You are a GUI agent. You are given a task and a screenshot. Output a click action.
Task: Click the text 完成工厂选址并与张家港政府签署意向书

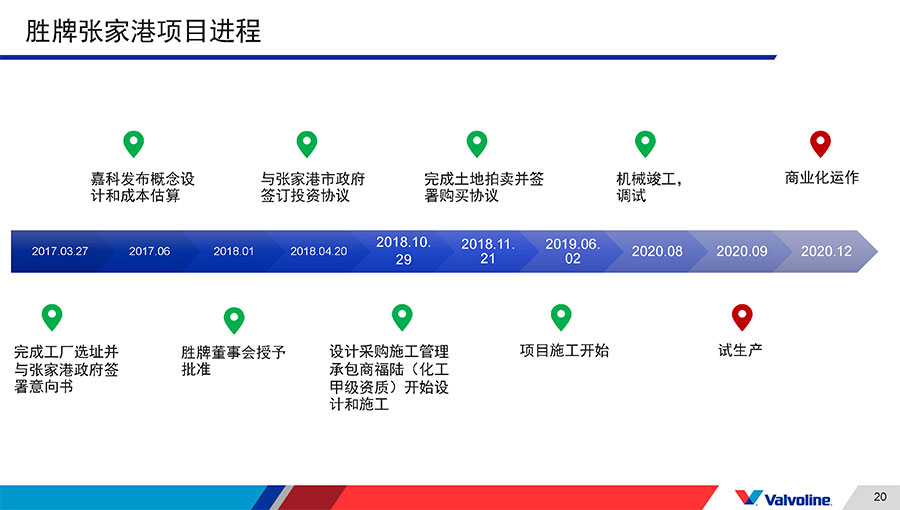click(66, 369)
